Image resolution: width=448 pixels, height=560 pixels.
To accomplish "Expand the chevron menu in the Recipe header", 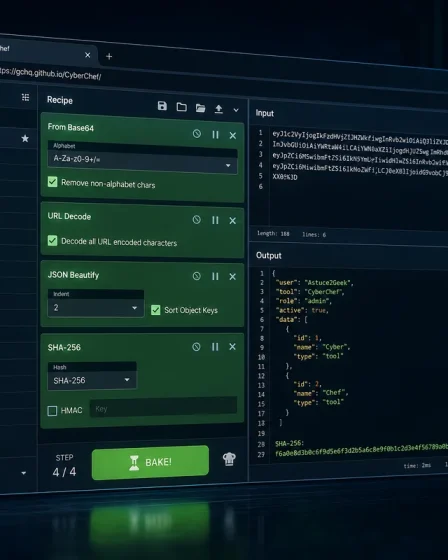I will [x=236, y=110].
